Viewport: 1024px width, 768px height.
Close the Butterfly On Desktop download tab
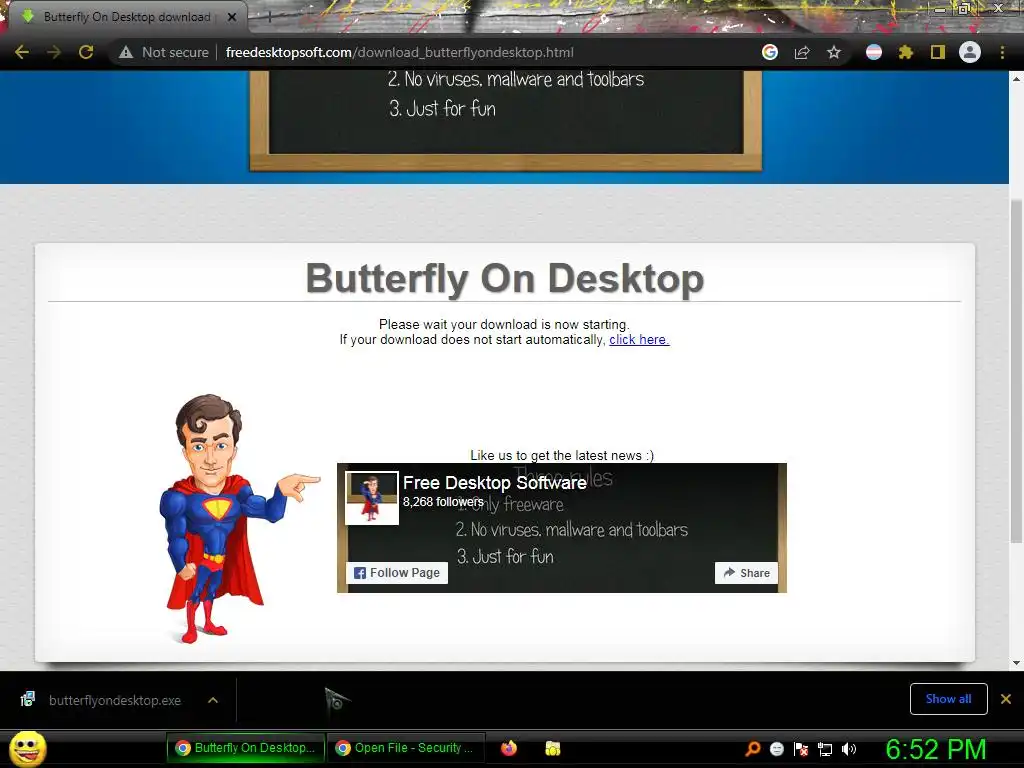click(x=232, y=17)
